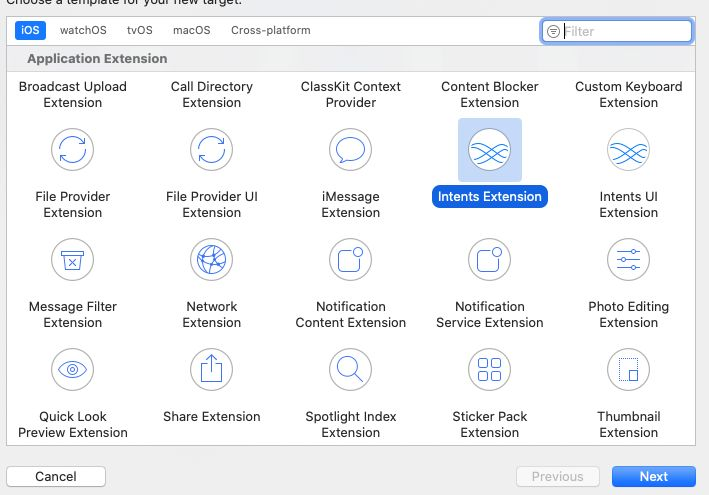The width and height of the screenshot is (709, 495).
Task: Click the "Spotlight Index Extension" label text
Action: [351, 424]
